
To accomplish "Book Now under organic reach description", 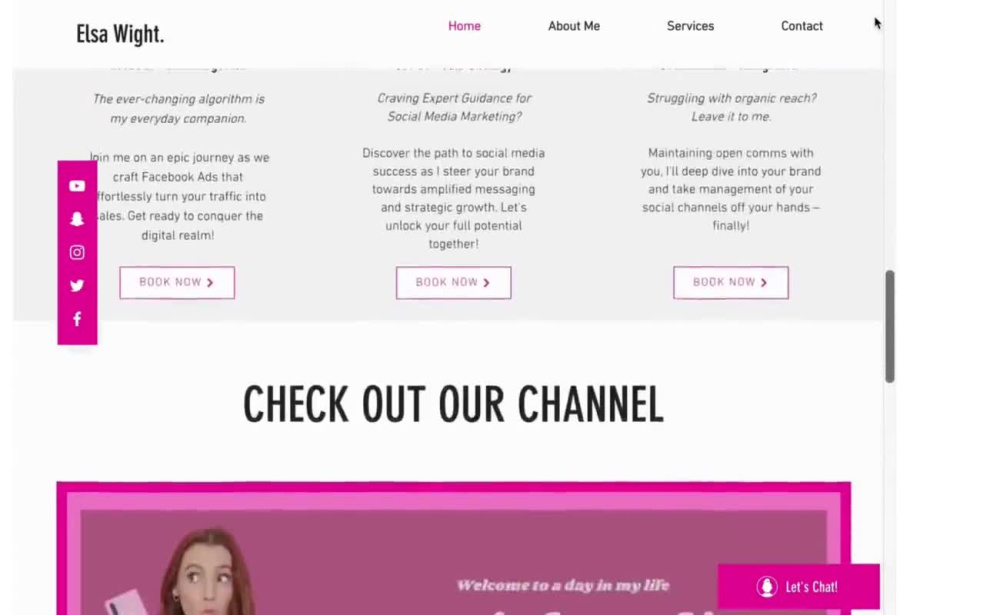I will (731, 283).
